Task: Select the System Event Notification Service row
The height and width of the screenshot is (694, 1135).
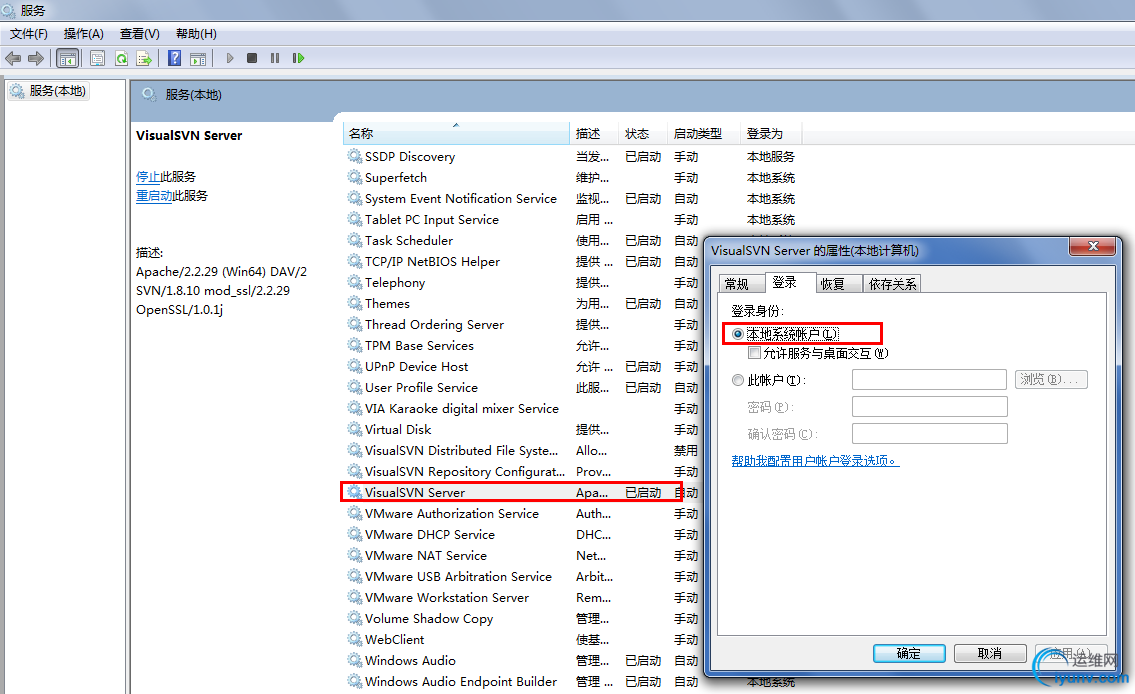Action: click(x=572, y=198)
